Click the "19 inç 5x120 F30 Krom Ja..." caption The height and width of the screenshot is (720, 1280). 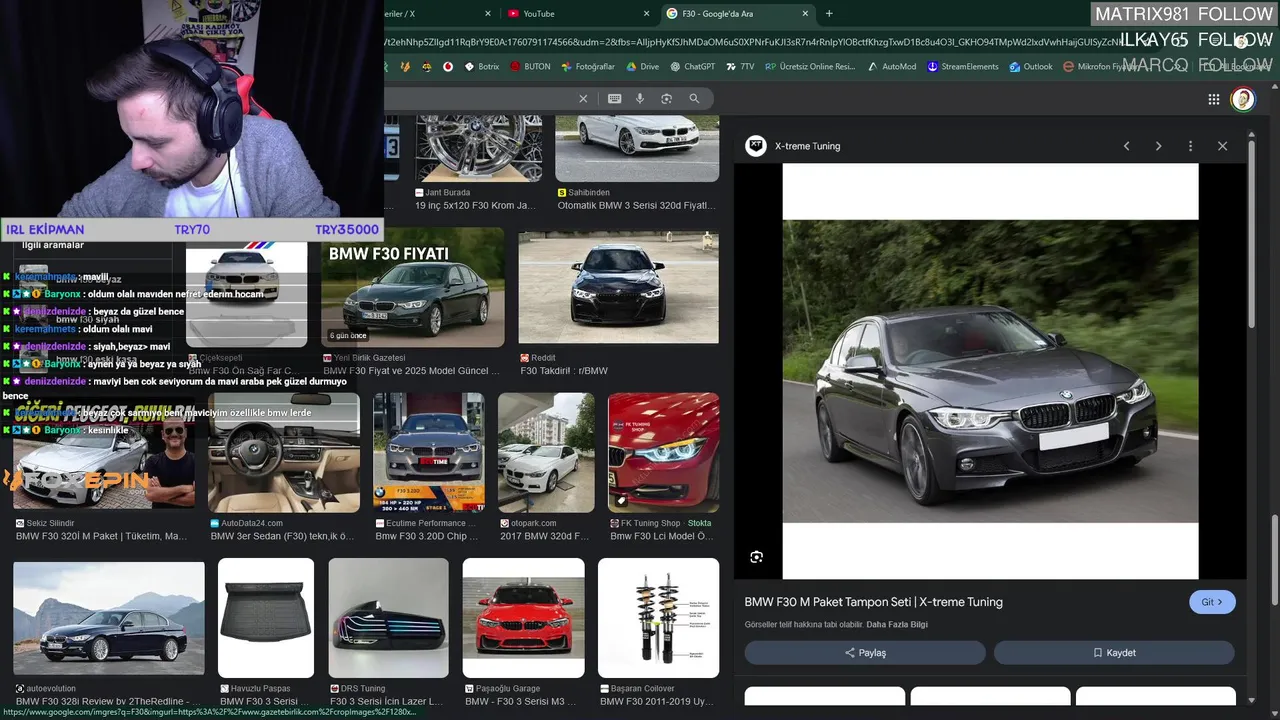coord(477,206)
